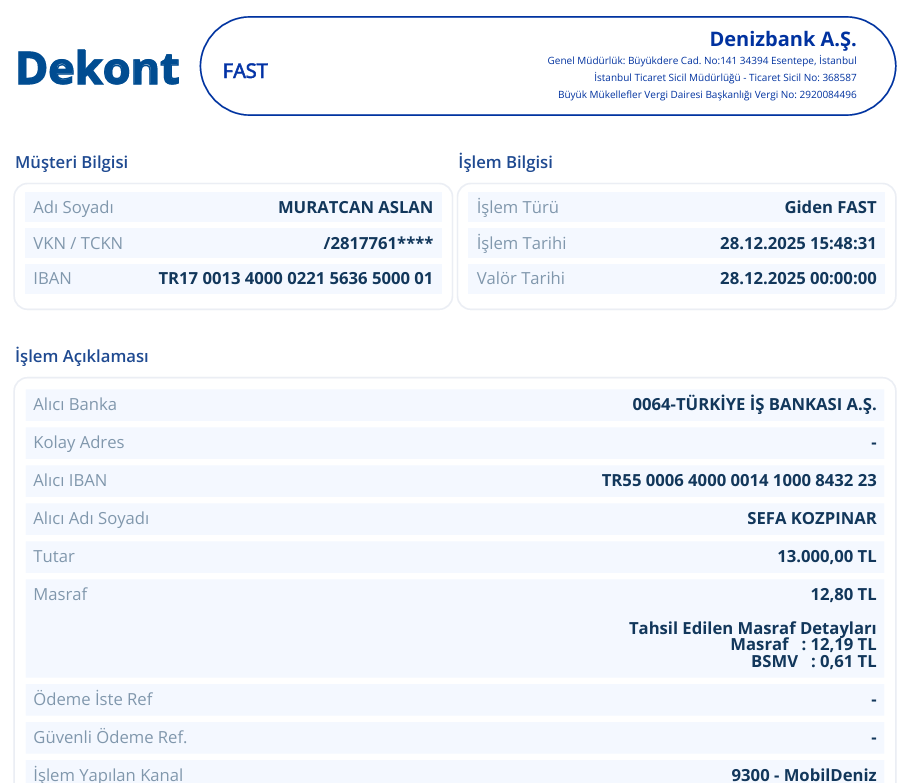Viewport: 904px width, 783px height.
Task: Select the FAST label in header
Action: click(x=245, y=71)
